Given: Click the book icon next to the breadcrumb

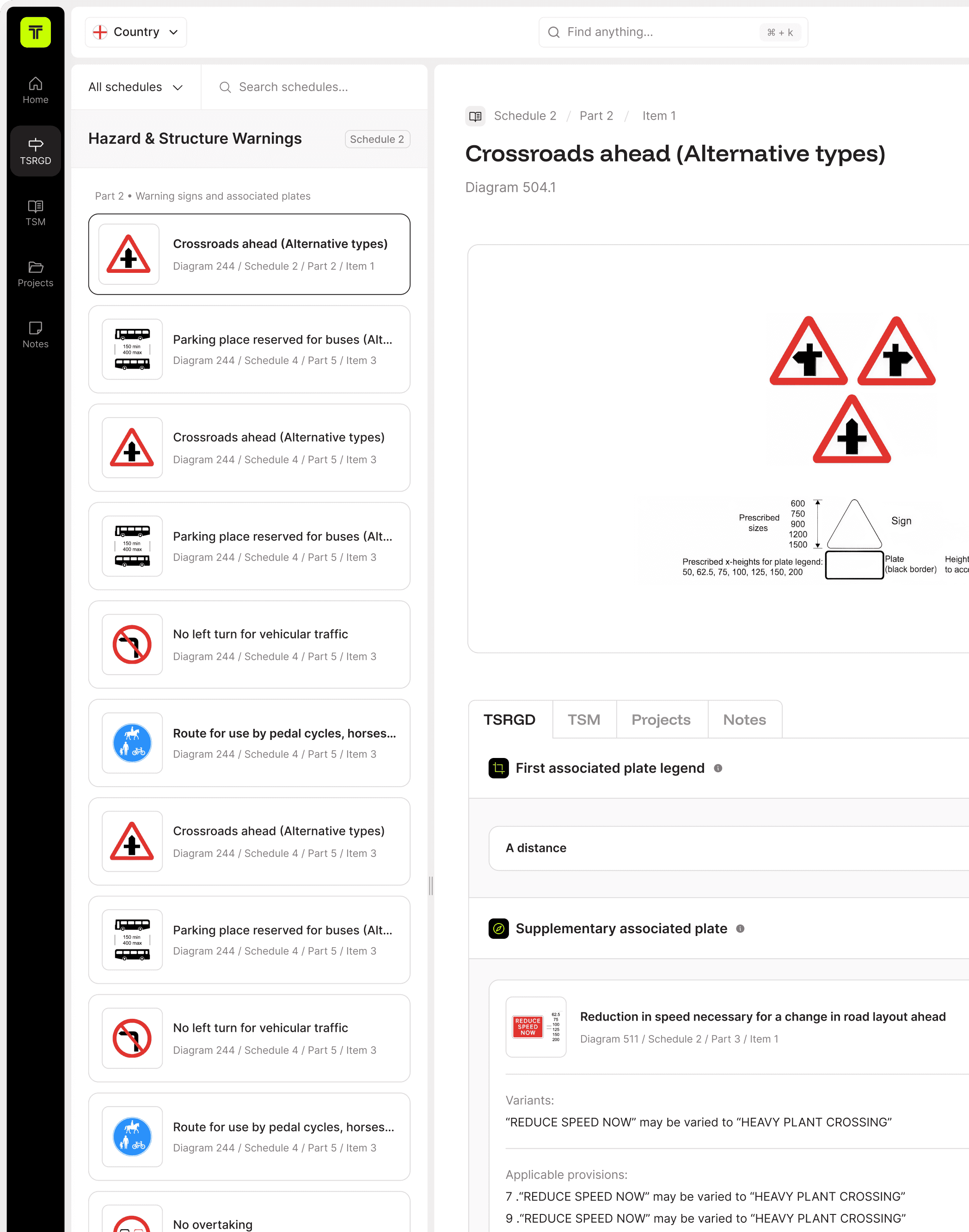Looking at the screenshot, I should [475, 116].
